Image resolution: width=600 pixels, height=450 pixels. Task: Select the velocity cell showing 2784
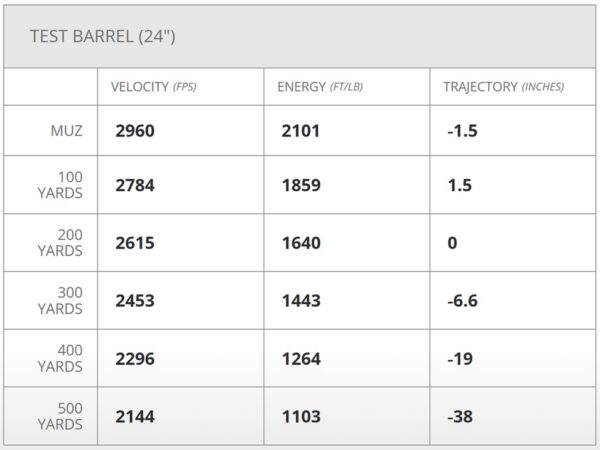(x=135, y=186)
